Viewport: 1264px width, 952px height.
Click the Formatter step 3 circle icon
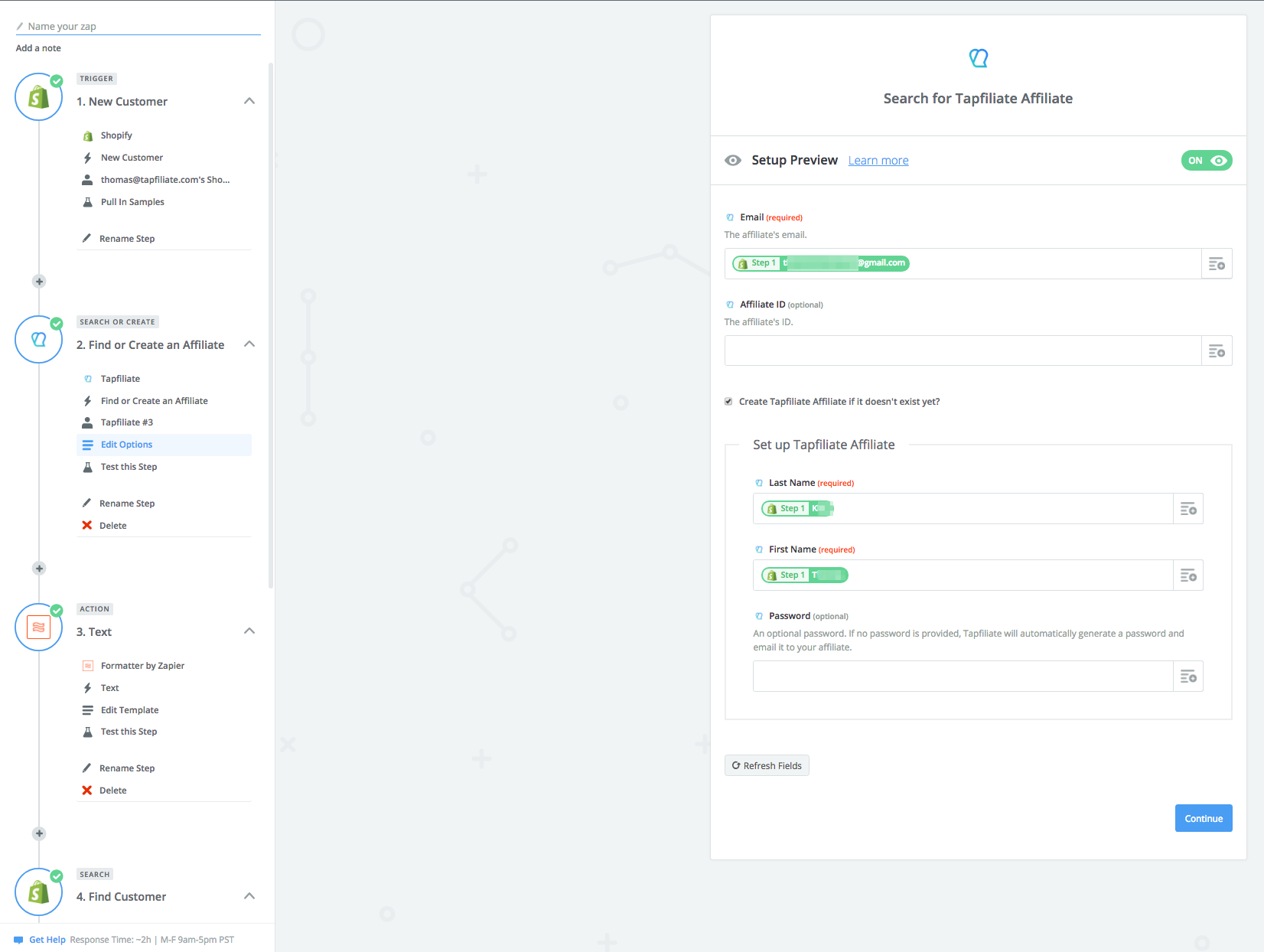38,628
